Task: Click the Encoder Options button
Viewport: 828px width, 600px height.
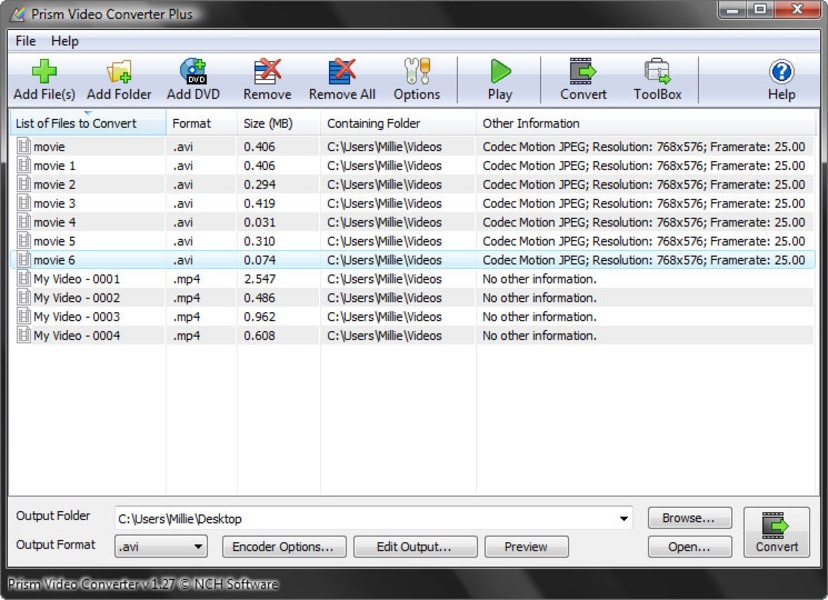Action: point(283,547)
